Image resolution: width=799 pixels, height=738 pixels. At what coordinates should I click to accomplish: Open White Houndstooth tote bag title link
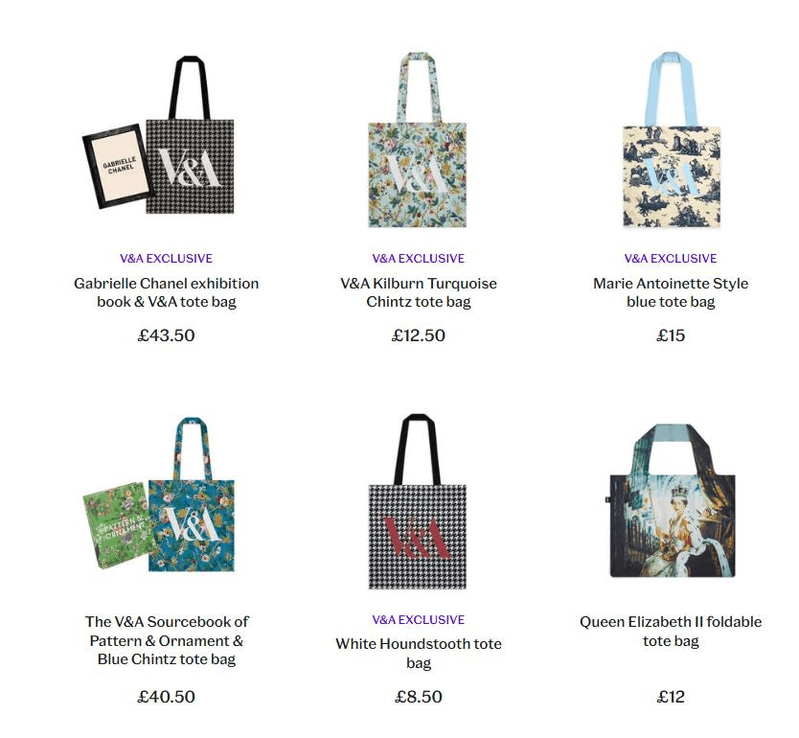pyautogui.click(x=418, y=653)
